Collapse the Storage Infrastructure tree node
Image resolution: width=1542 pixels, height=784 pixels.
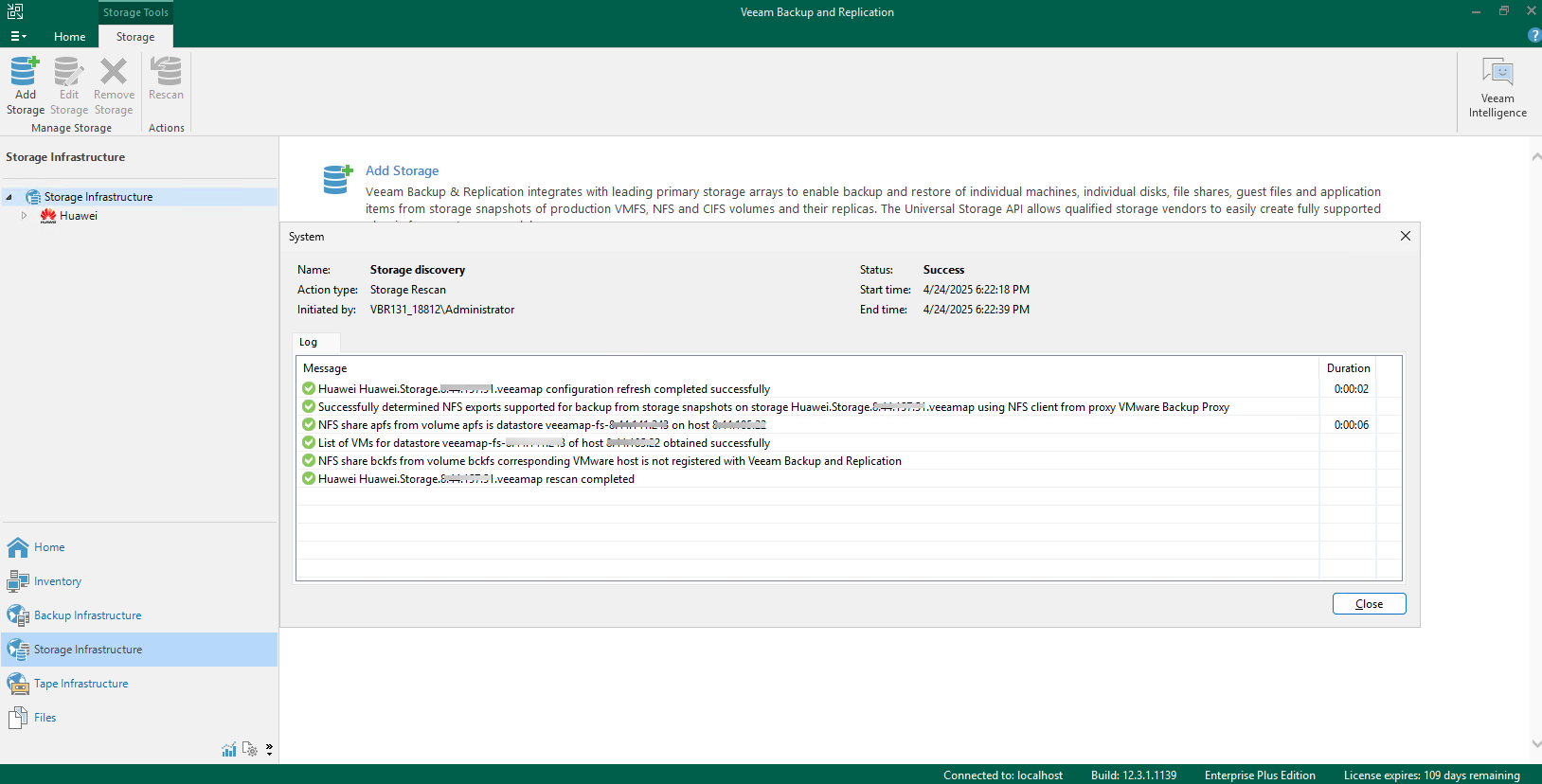pyautogui.click(x=9, y=197)
